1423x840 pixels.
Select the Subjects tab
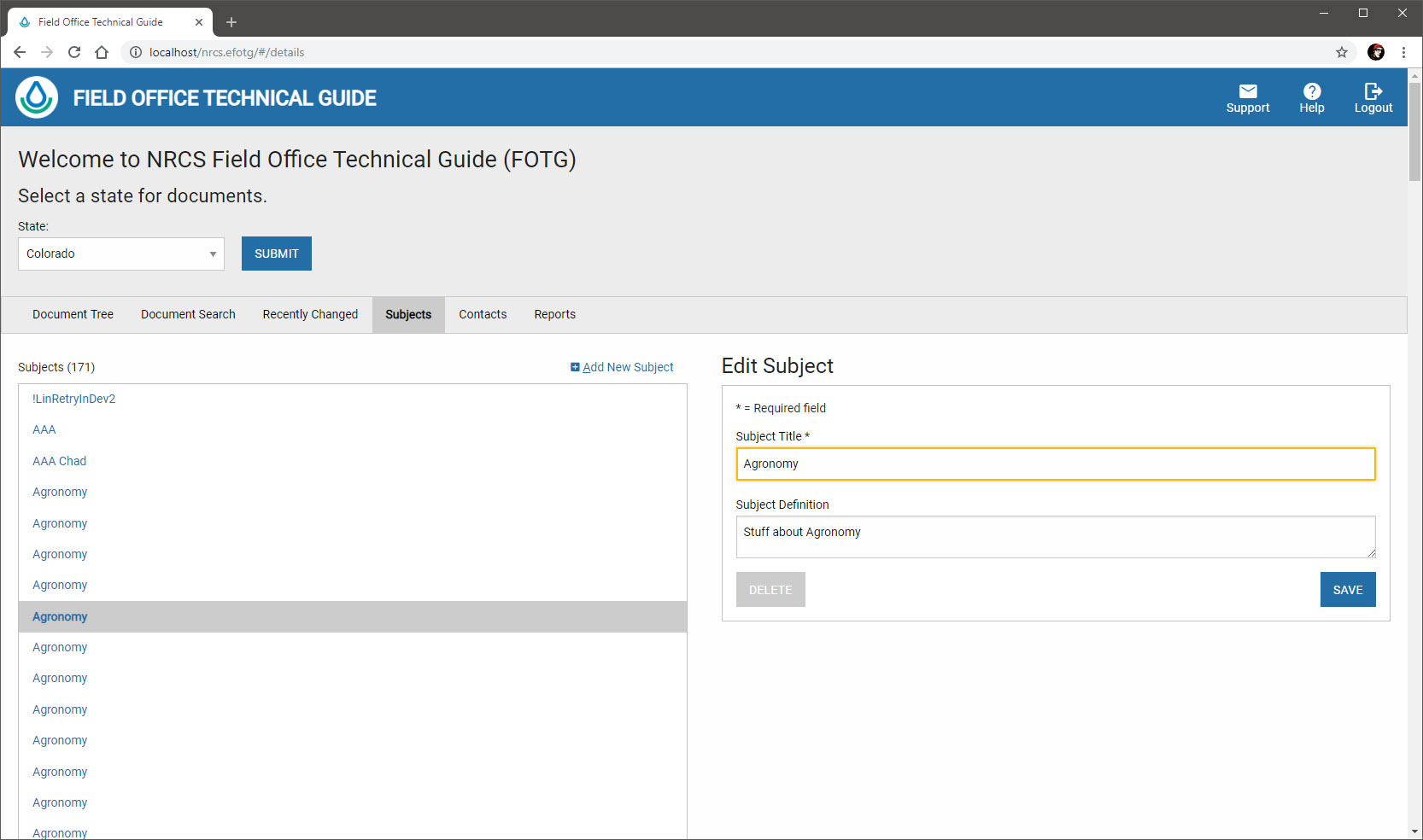point(408,314)
